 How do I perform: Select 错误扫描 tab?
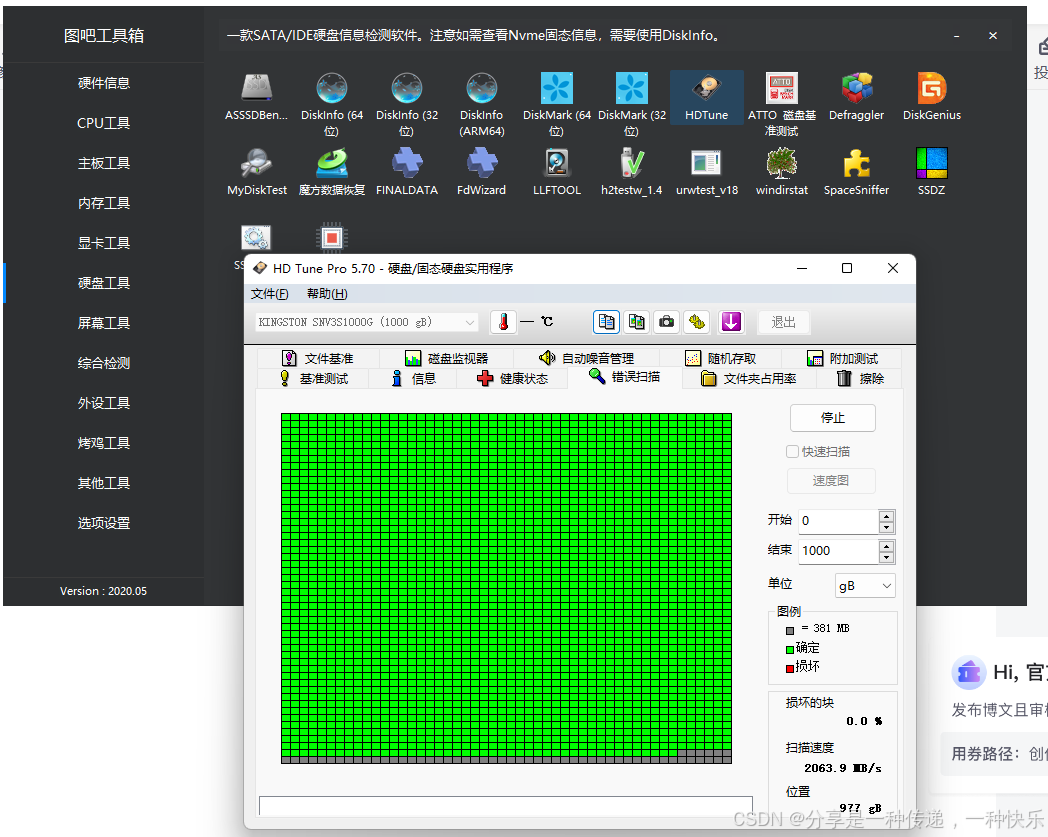625,377
